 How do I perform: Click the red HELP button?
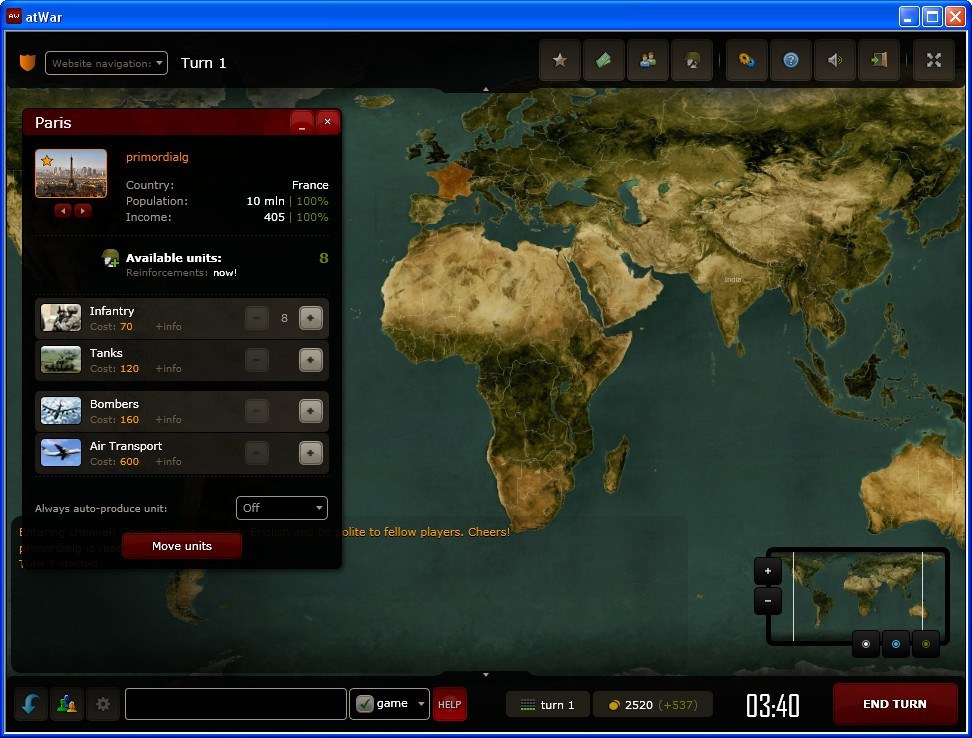(x=449, y=705)
